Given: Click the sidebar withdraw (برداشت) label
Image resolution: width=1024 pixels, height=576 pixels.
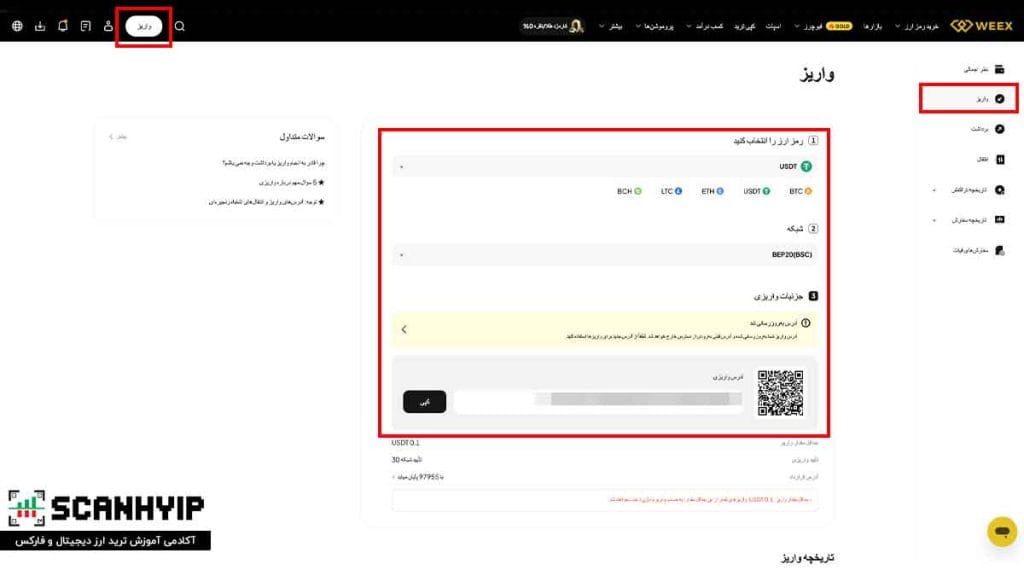Looking at the screenshot, I should click(x=979, y=129).
